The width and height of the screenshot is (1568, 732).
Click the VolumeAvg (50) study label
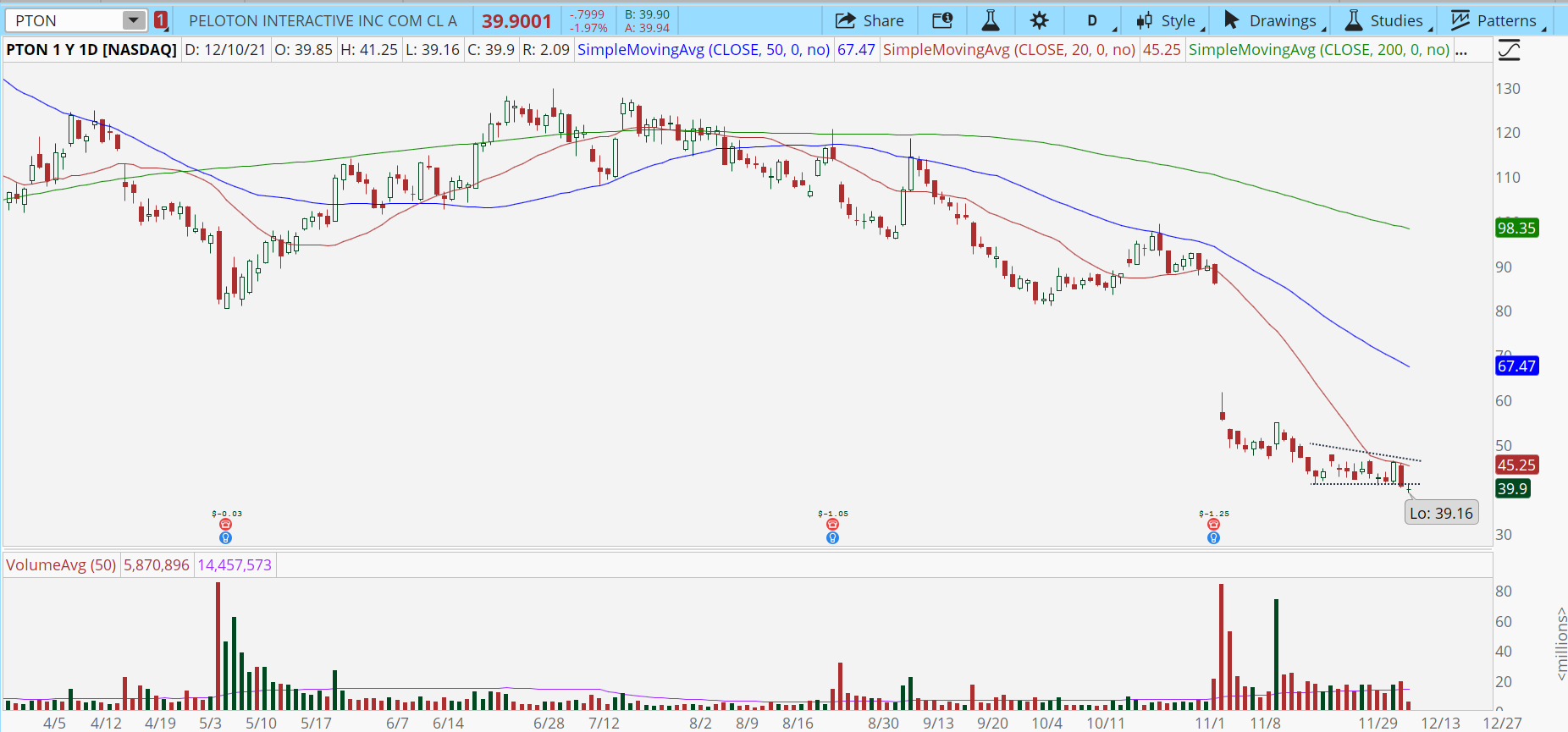click(x=61, y=564)
